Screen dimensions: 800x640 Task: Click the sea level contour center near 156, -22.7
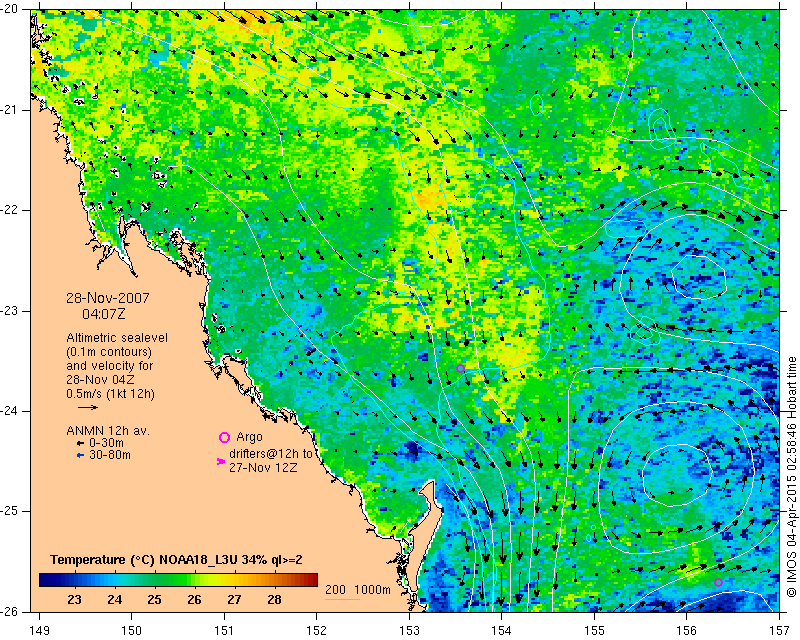click(698, 277)
